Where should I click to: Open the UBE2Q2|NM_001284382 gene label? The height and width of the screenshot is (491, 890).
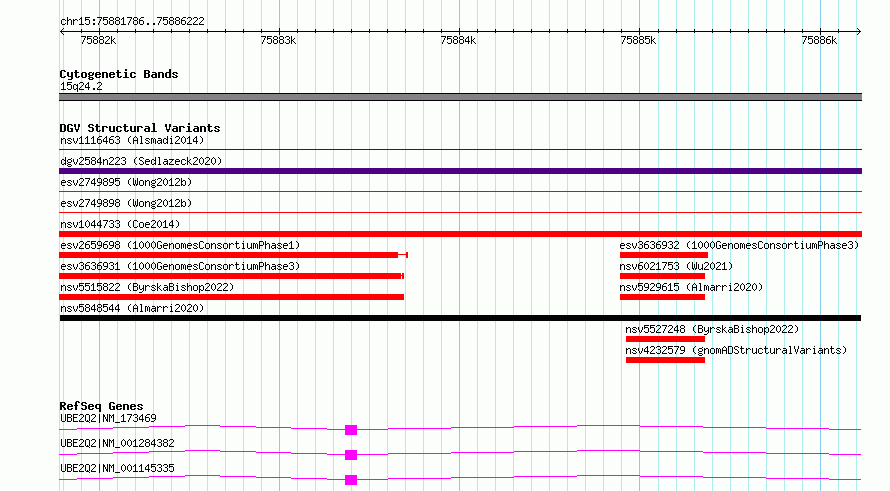[117, 443]
